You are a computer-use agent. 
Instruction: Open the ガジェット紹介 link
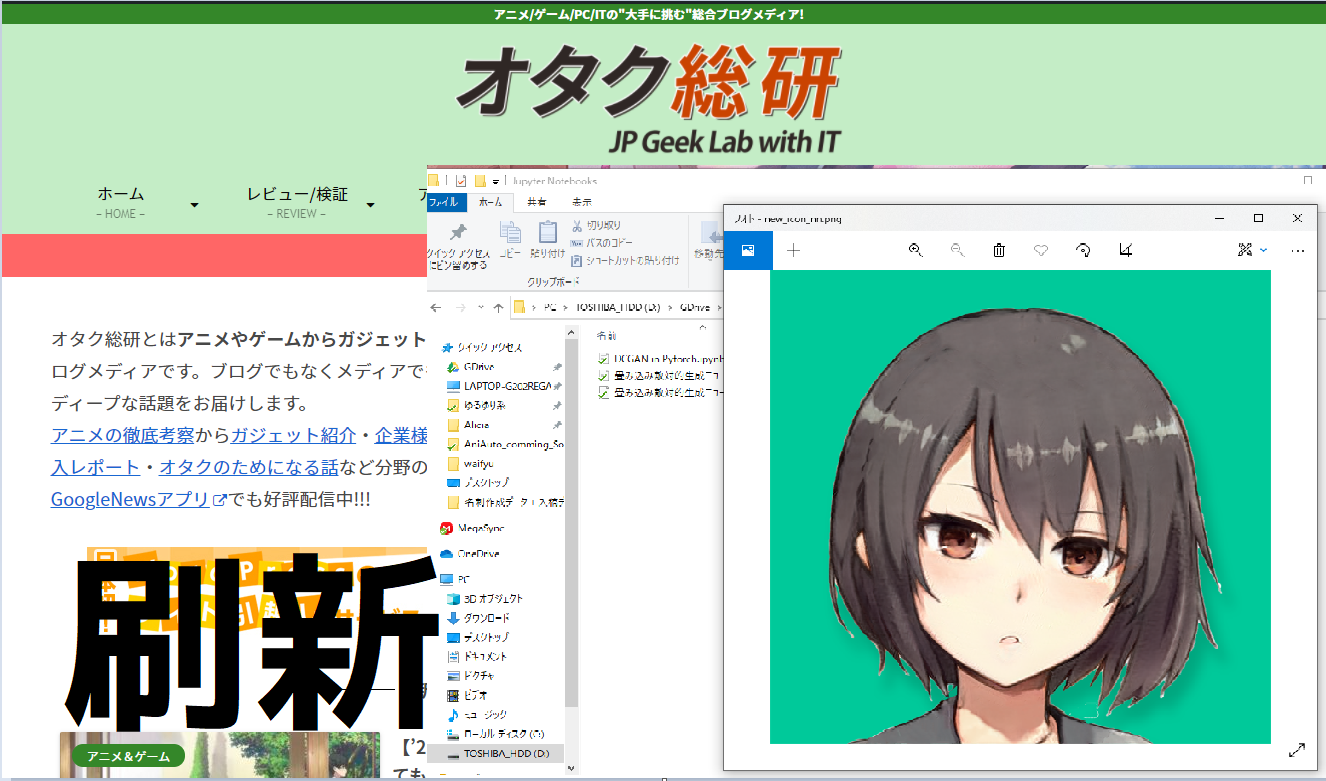pyautogui.click(x=294, y=435)
